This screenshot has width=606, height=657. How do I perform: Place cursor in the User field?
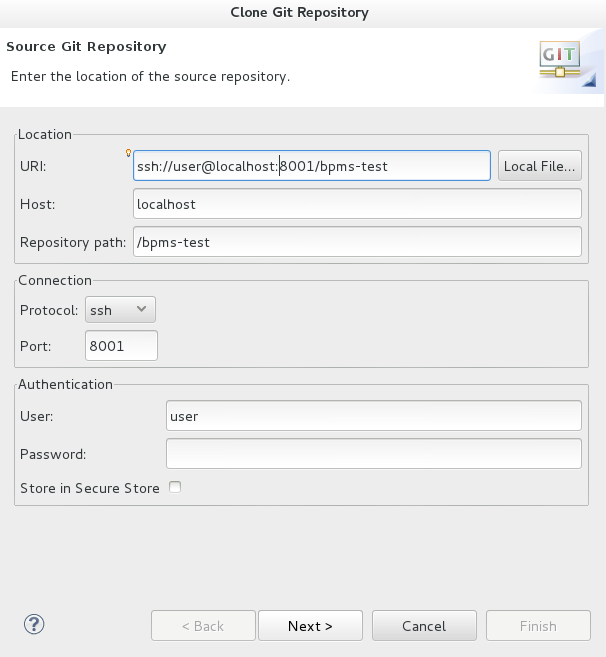tap(373, 416)
